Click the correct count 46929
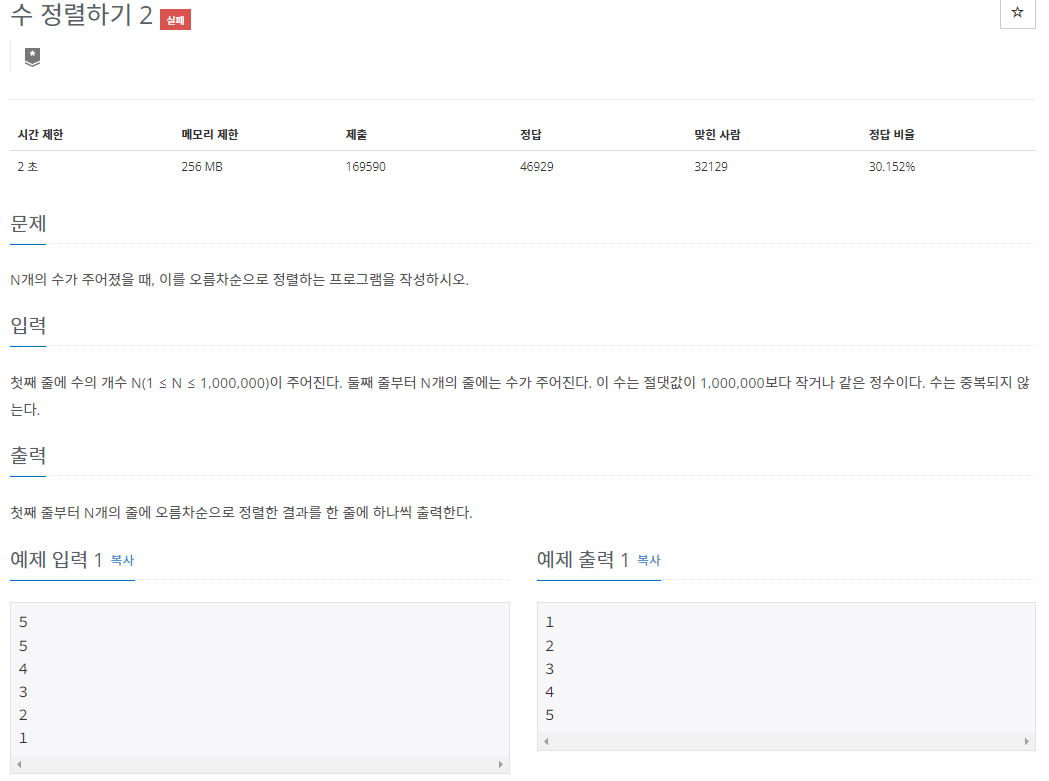Image resolution: width=1049 pixels, height=781 pixels. [x=537, y=167]
